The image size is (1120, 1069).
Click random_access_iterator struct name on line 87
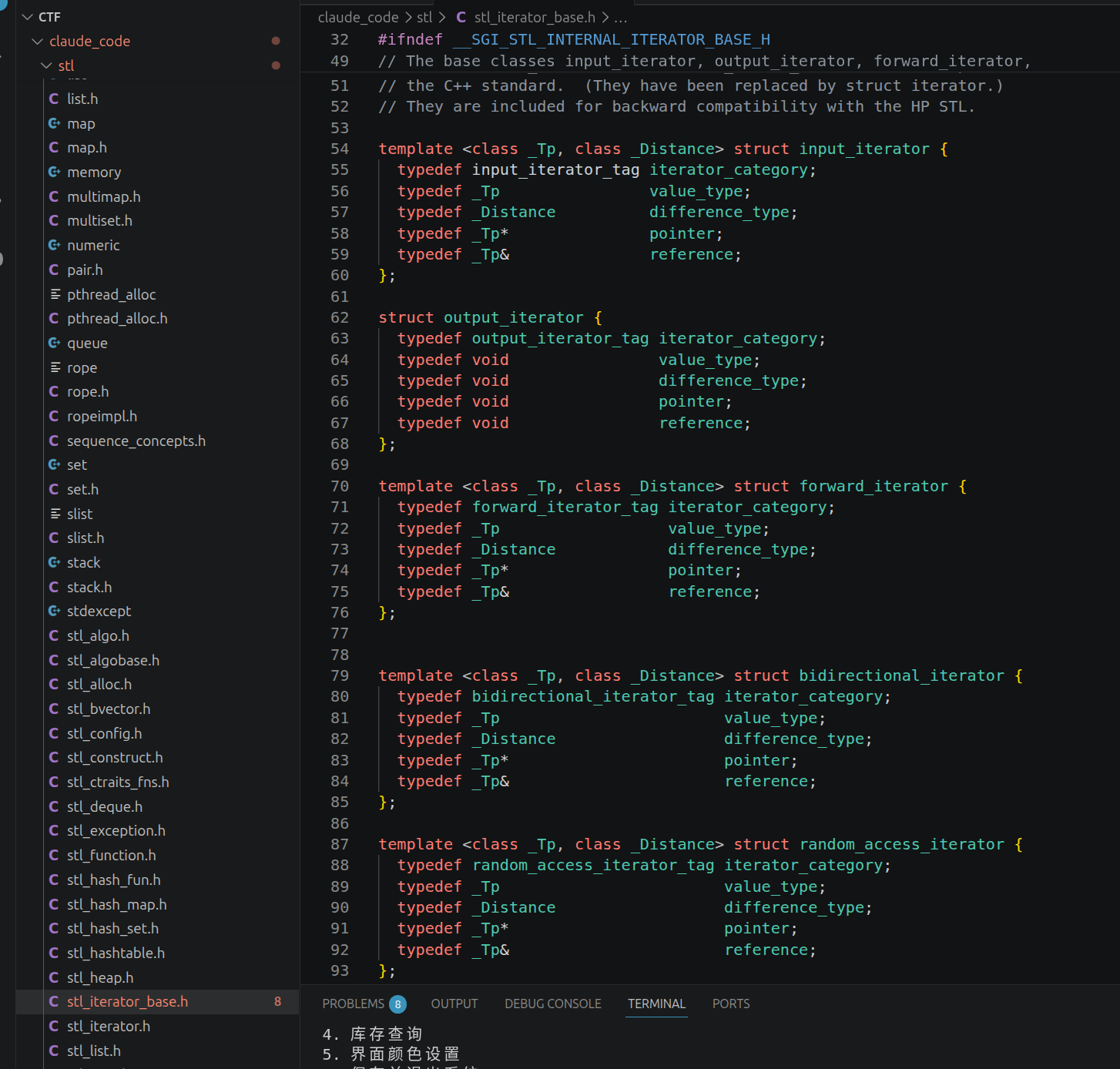[x=902, y=844]
